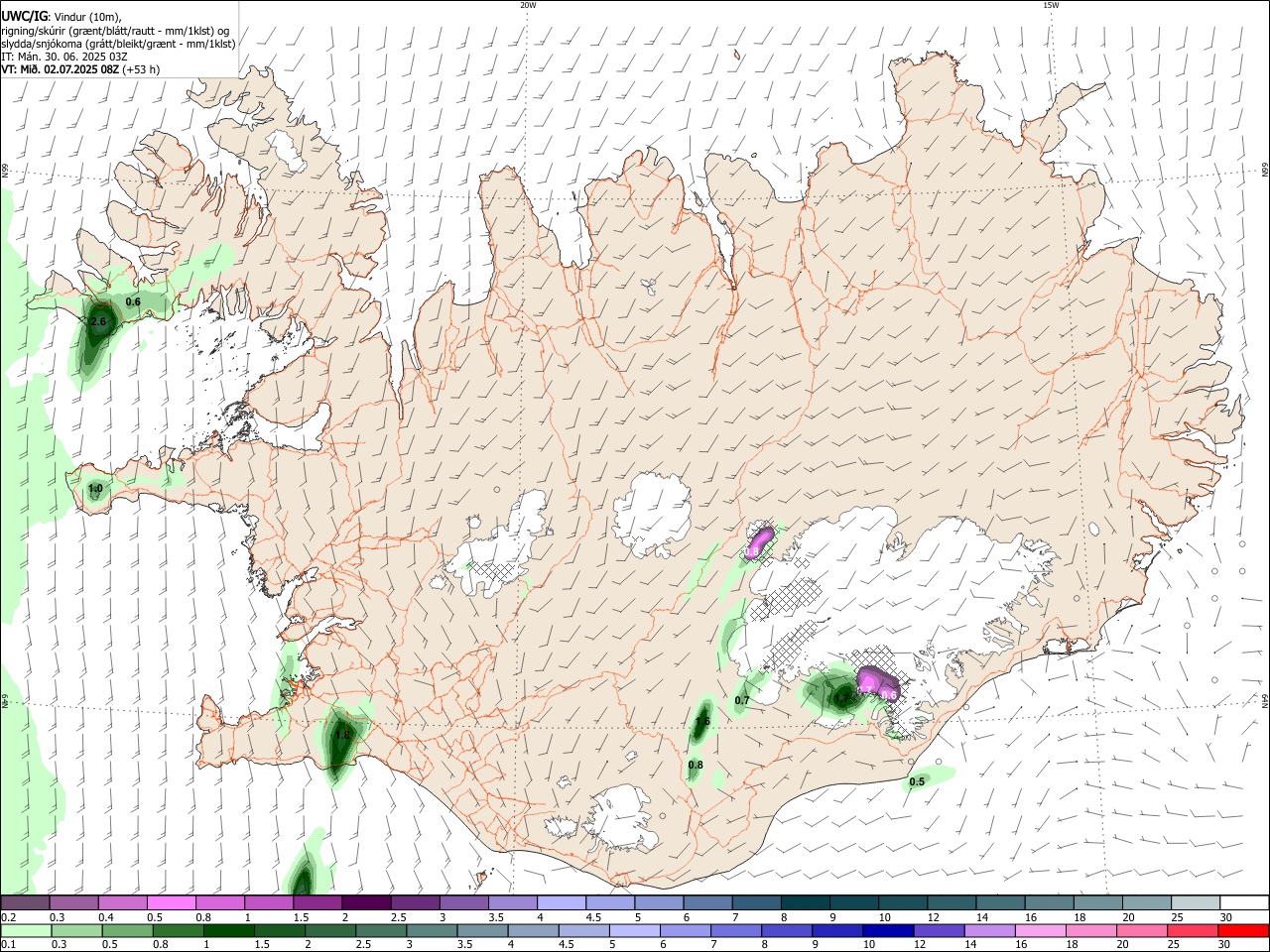Click the 'UWC/IG: Vindur (10m)' title line
The width and height of the screenshot is (1270, 952).
61,17
